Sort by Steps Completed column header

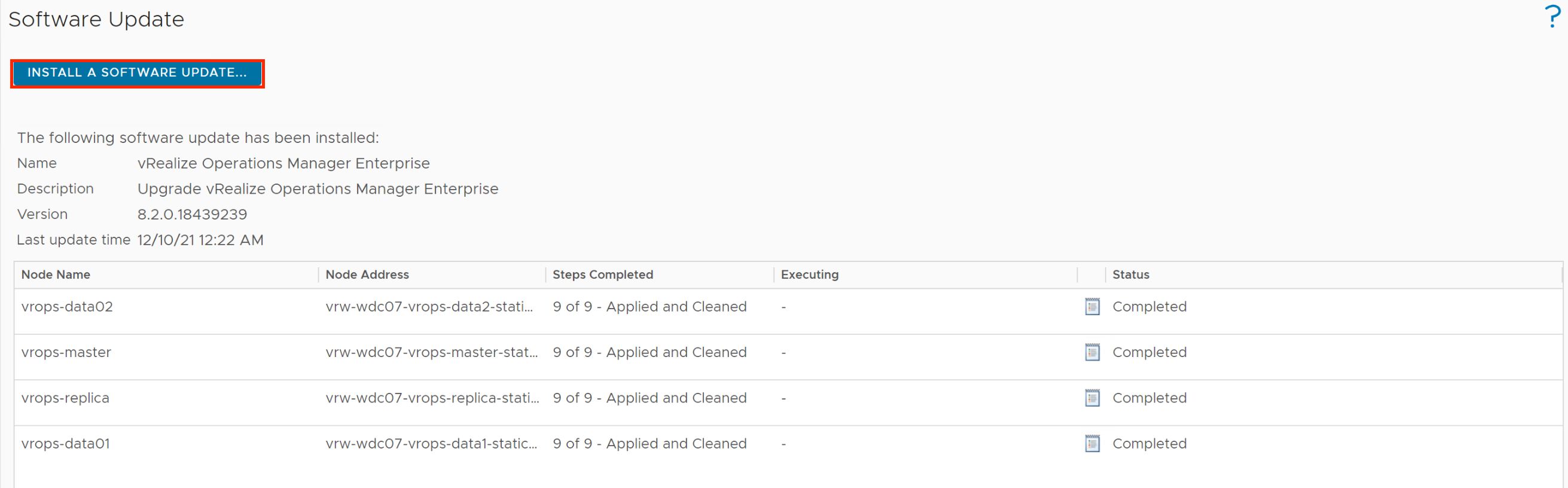pos(603,274)
